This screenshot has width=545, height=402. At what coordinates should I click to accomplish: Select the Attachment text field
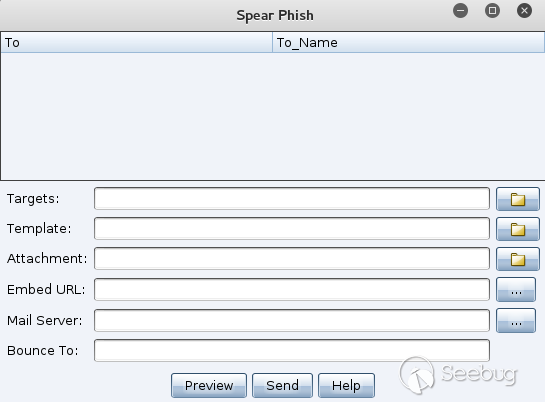point(292,259)
